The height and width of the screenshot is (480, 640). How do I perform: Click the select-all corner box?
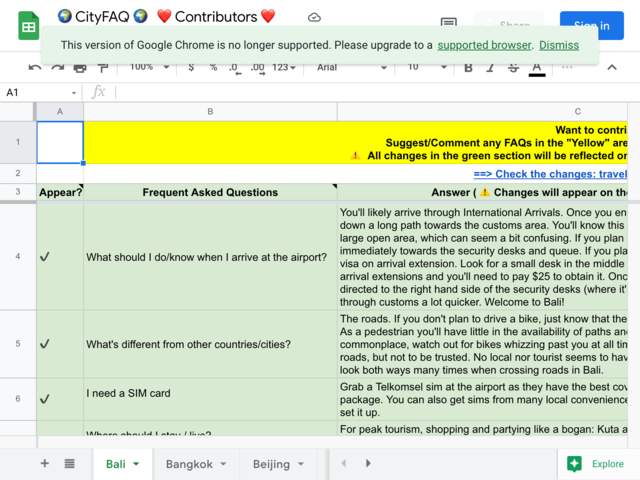pos(18,111)
